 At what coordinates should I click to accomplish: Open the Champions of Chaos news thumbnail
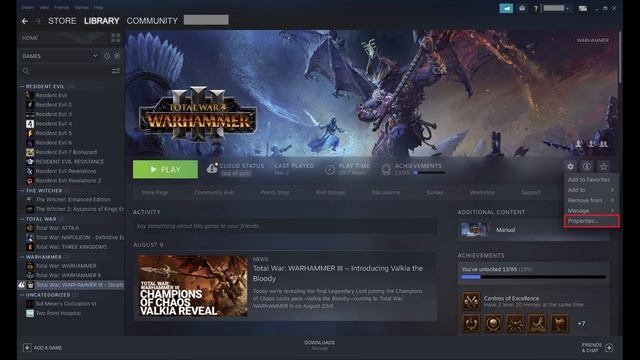[x=193, y=286]
